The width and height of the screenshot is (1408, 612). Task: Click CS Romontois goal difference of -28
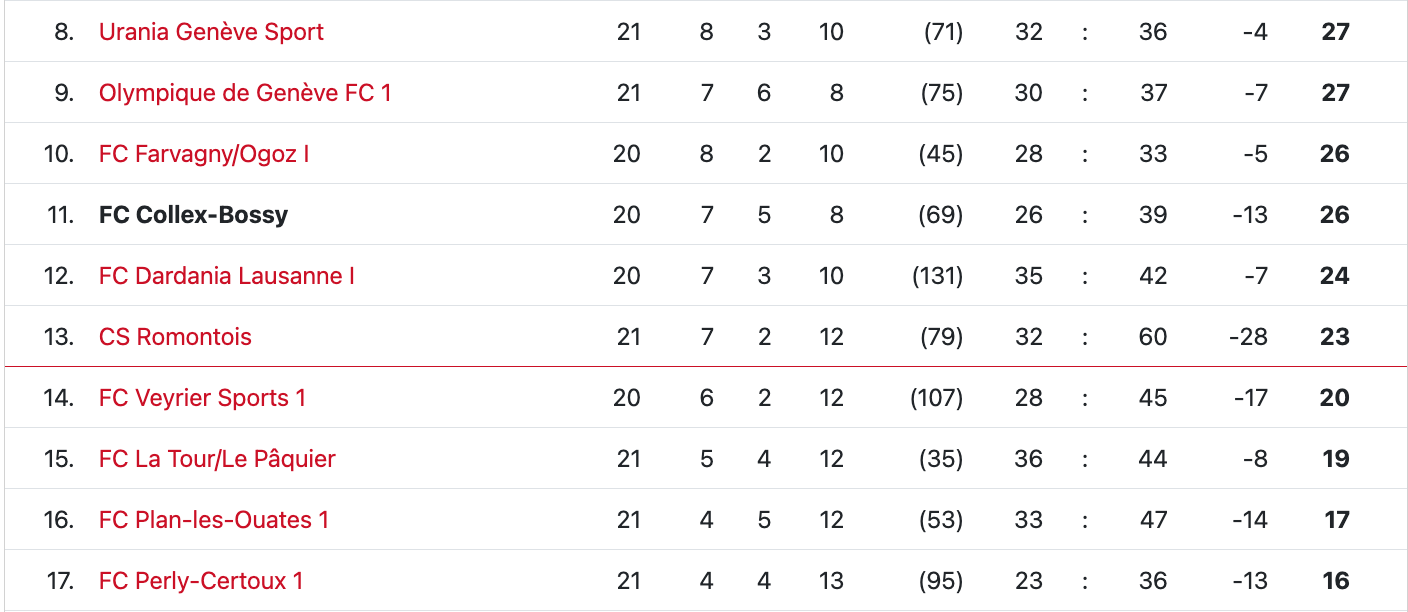point(1248,337)
